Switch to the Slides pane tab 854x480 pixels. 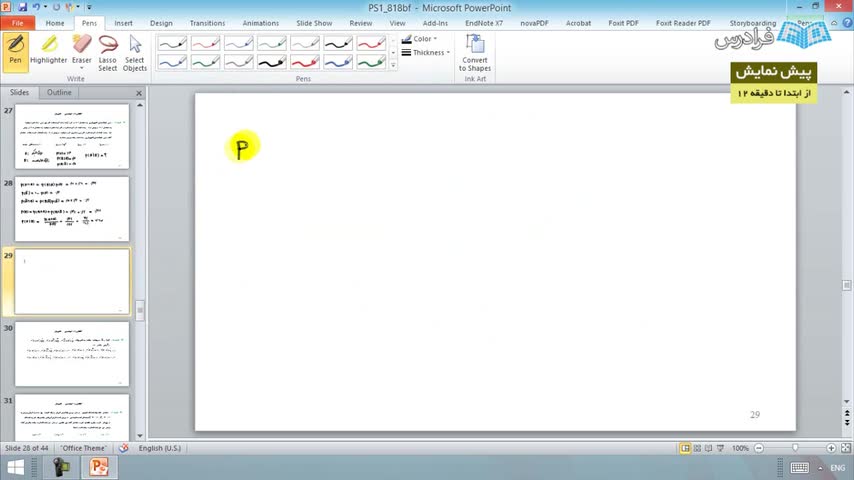19,93
